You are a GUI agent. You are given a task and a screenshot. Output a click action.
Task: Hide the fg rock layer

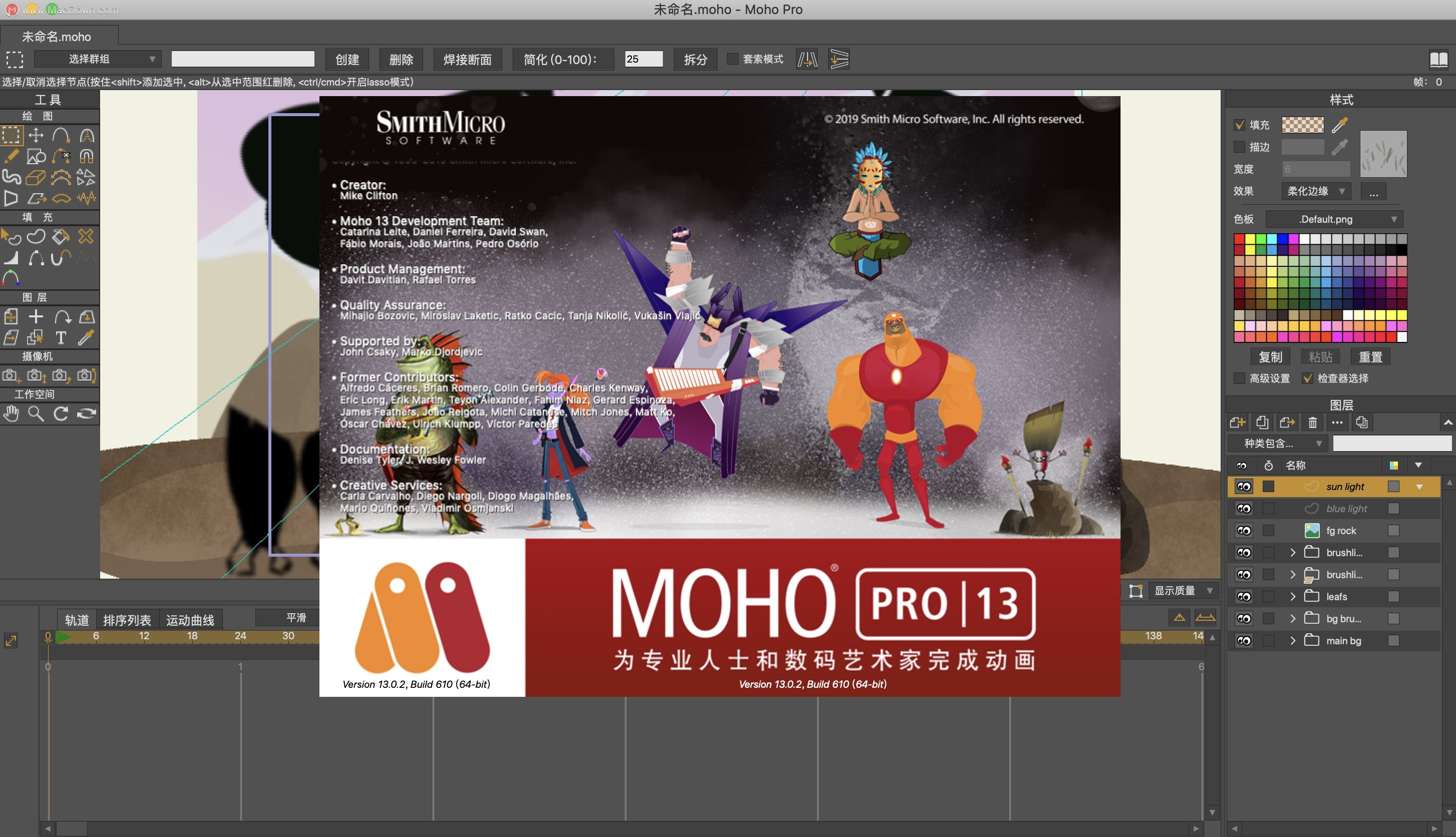click(x=1244, y=531)
